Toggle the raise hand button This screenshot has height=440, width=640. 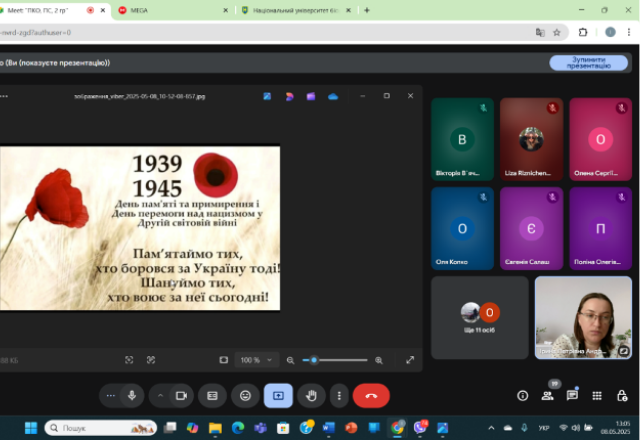pos(311,396)
